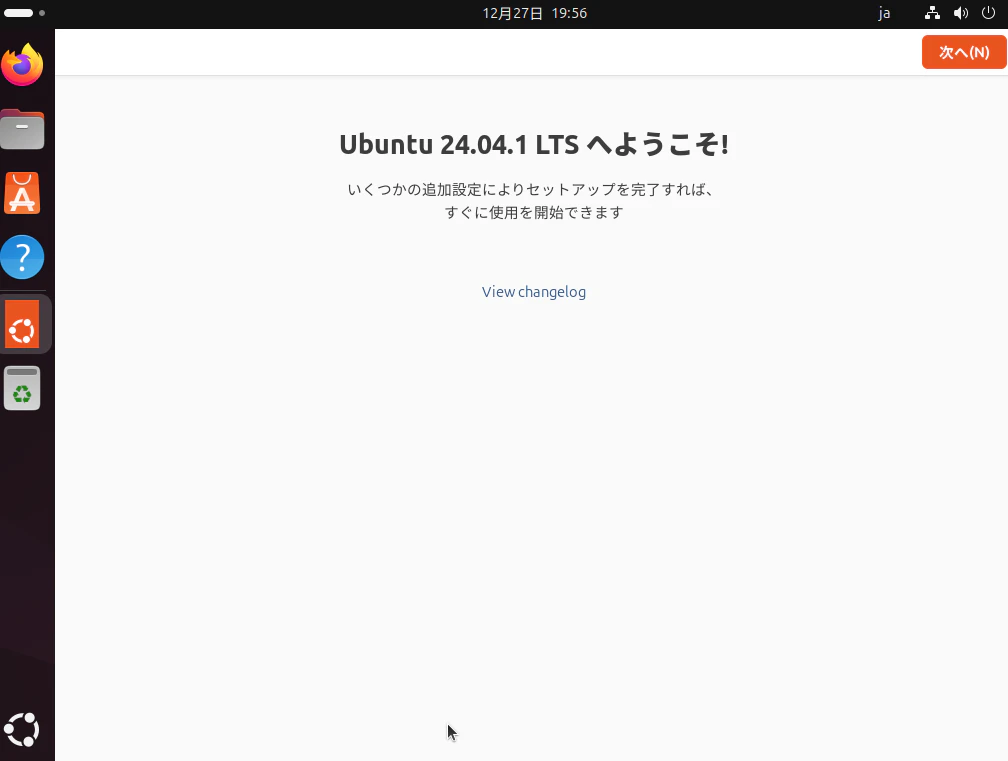Show applications via Ubuntu logo button
The width and height of the screenshot is (1008, 761).
click(22, 730)
